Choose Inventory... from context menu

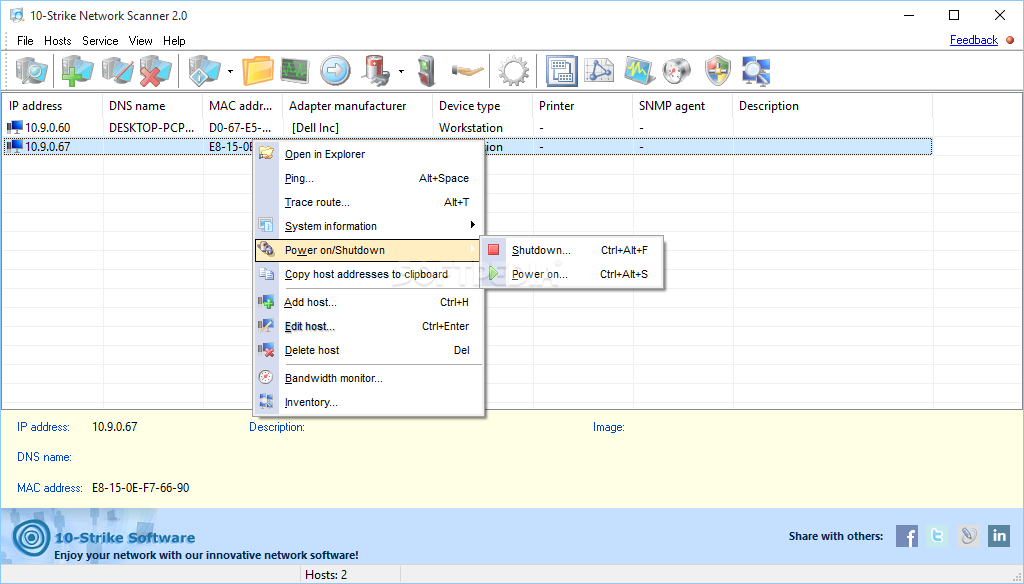[369, 402]
